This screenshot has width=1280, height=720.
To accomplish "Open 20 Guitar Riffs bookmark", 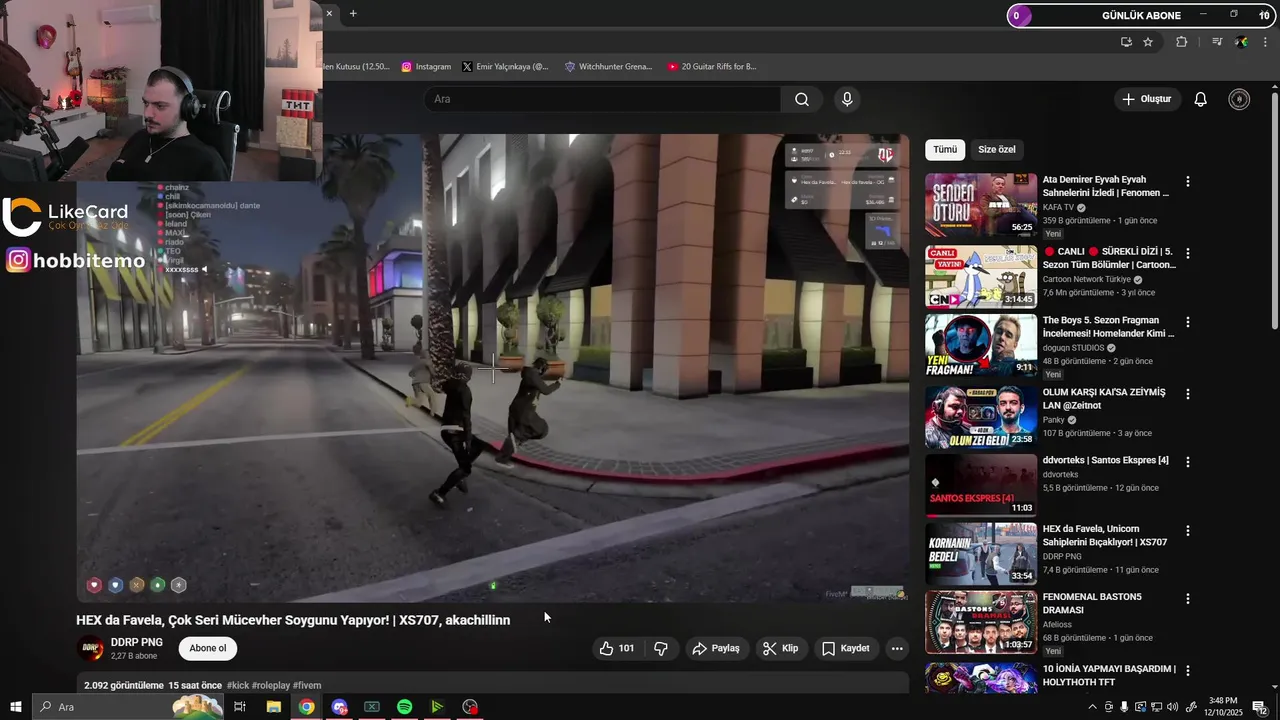I will (x=712, y=67).
